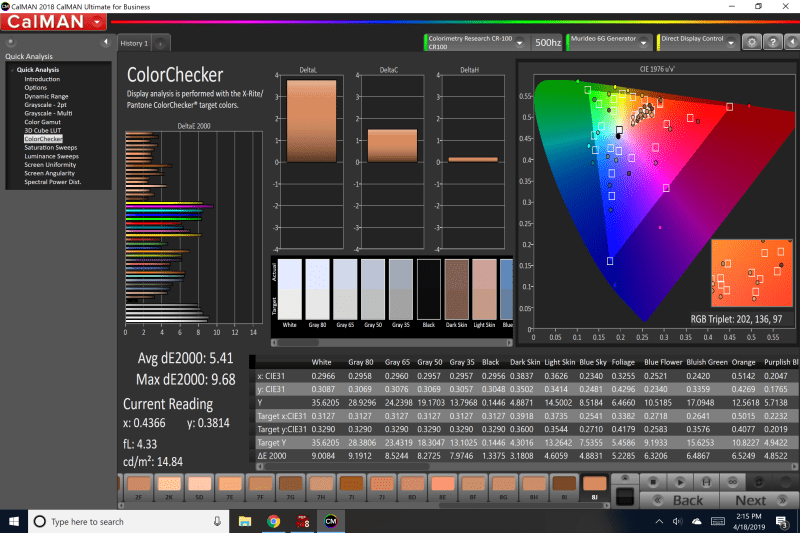Open help question mark icon

773,42
